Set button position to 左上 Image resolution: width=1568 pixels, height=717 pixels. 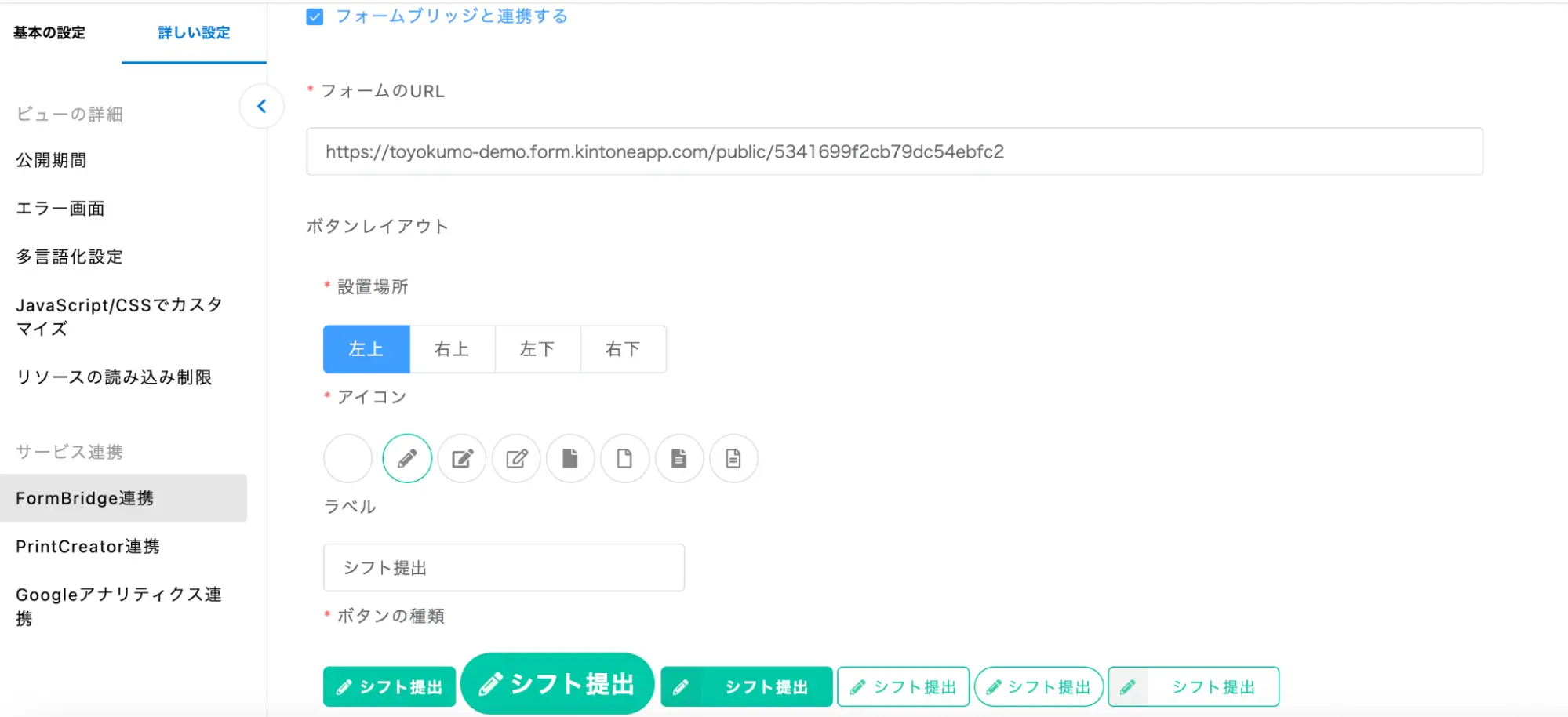[366, 349]
